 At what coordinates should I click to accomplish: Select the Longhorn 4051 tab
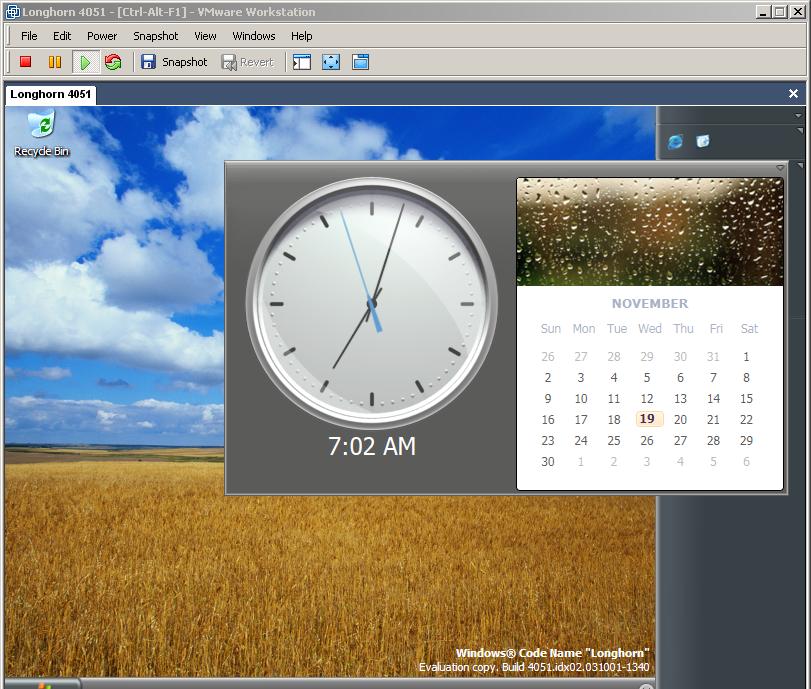51,94
